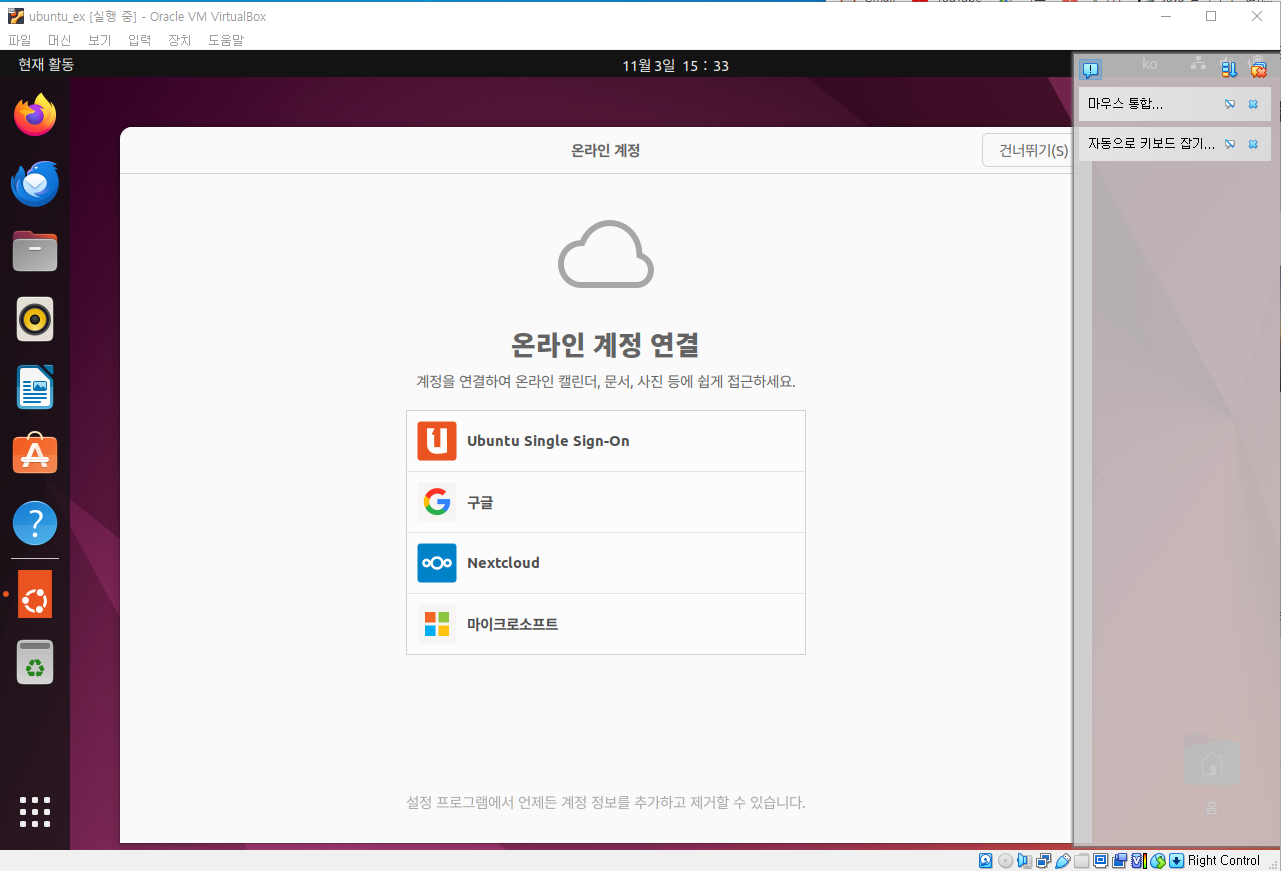Click the Ubuntu installer icon in the dock
The image size is (1281, 871).
coord(35,594)
